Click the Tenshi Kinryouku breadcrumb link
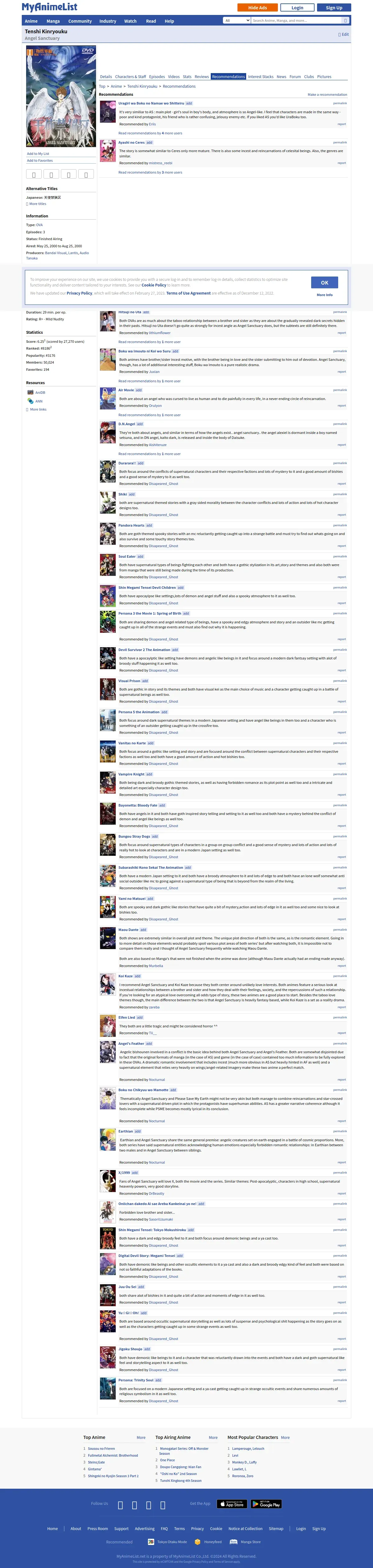Image resolution: width=373 pixels, height=1568 pixels. tap(142, 86)
